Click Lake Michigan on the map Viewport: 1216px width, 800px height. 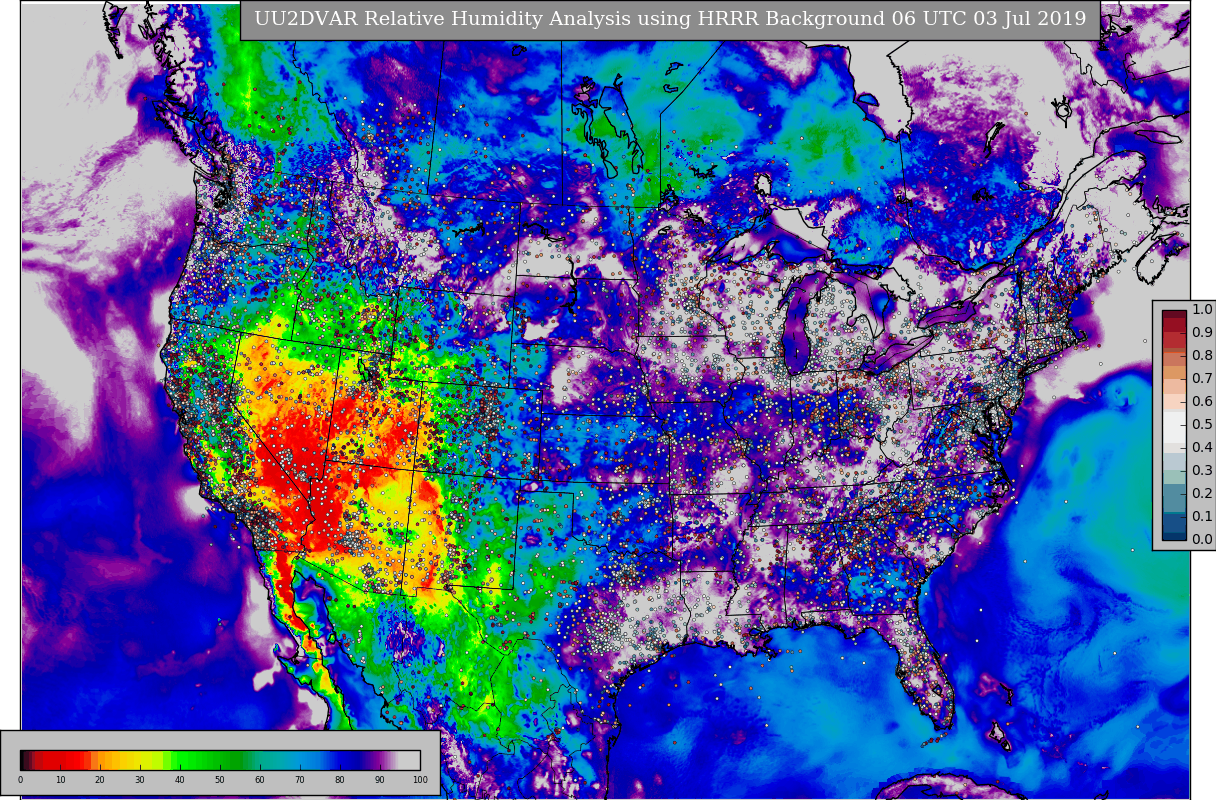click(798, 330)
